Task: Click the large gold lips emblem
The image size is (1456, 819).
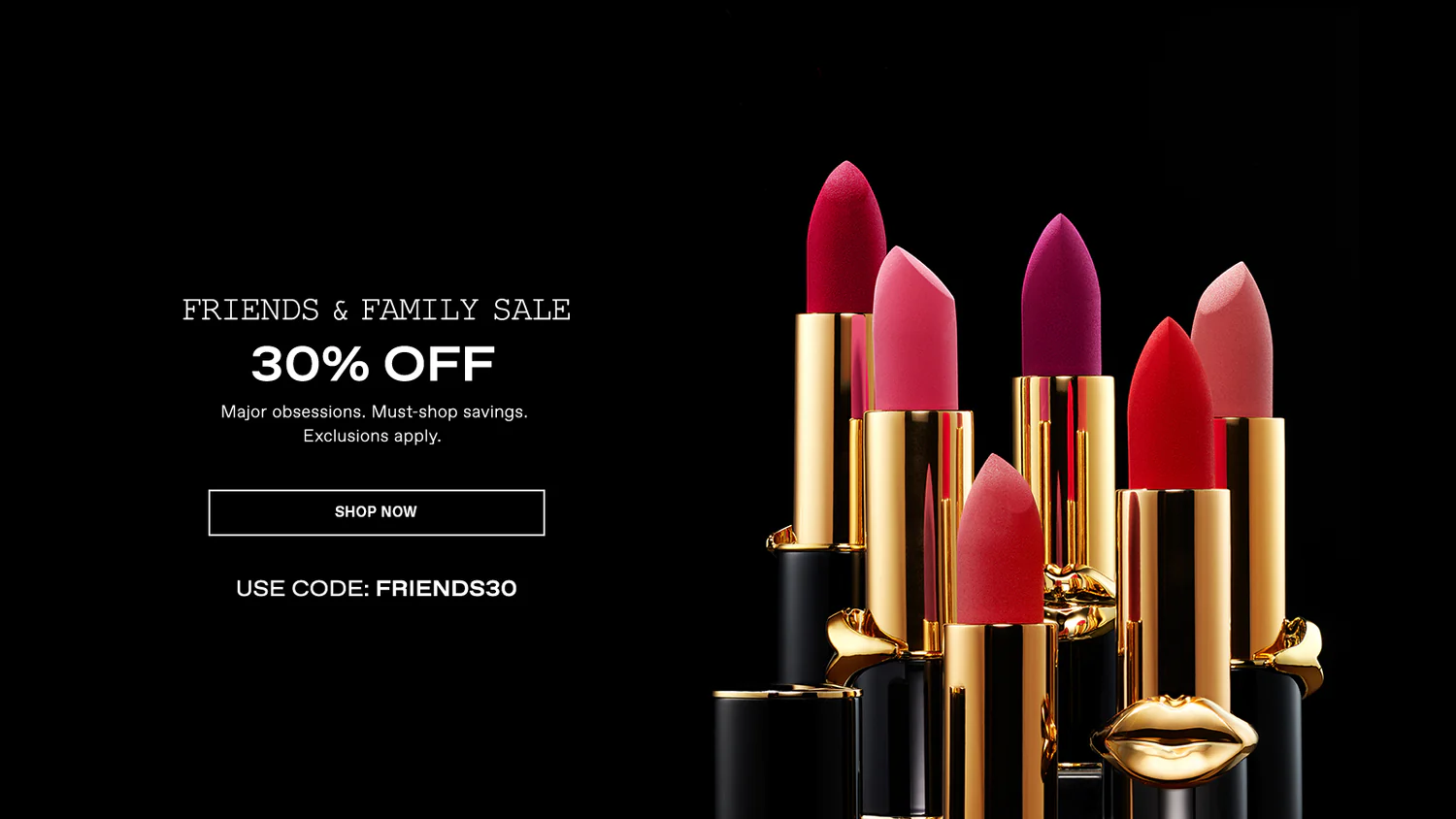Action: tap(1175, 739)
